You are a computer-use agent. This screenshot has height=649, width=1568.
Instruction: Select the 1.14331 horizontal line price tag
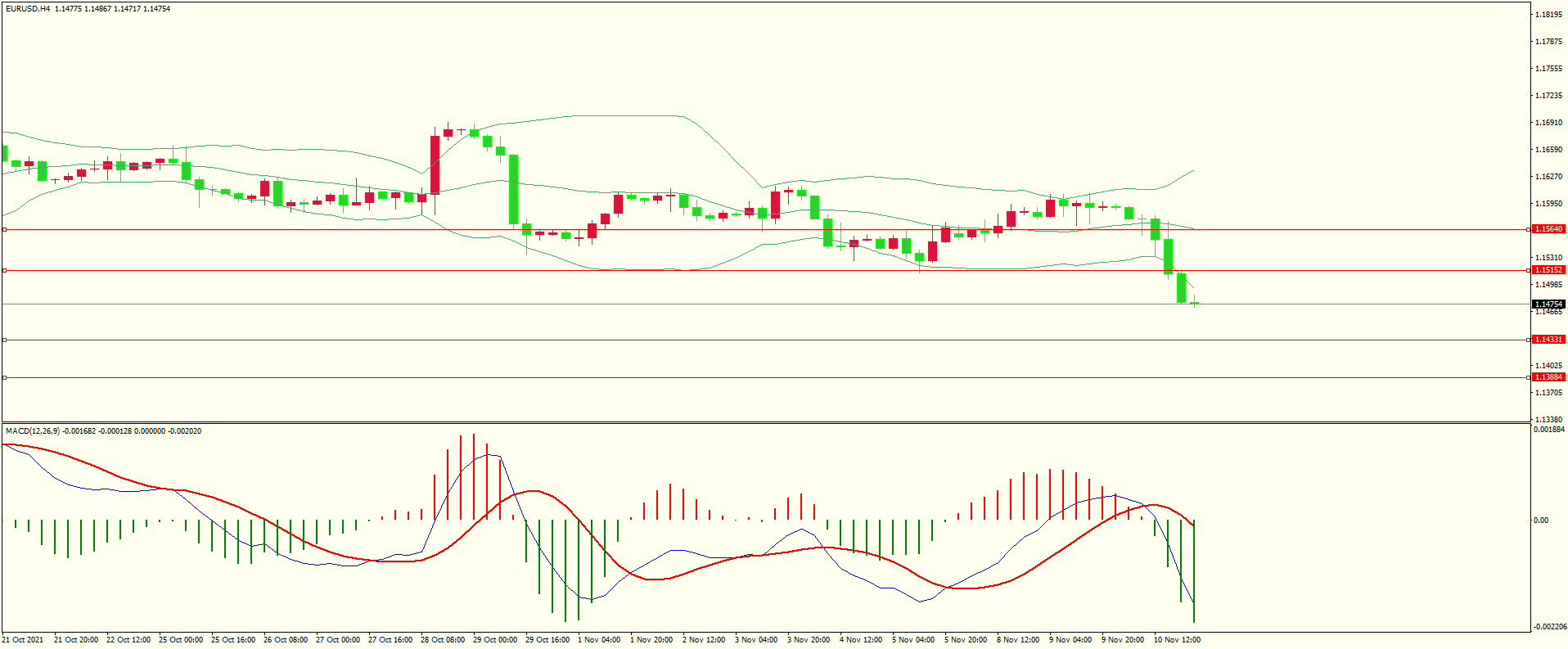click(1548, 340)
